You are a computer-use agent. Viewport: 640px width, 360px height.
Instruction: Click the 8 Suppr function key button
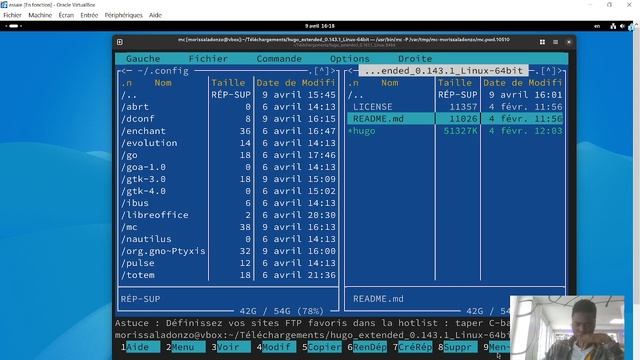pyautogui.click(x=458, y=347)
